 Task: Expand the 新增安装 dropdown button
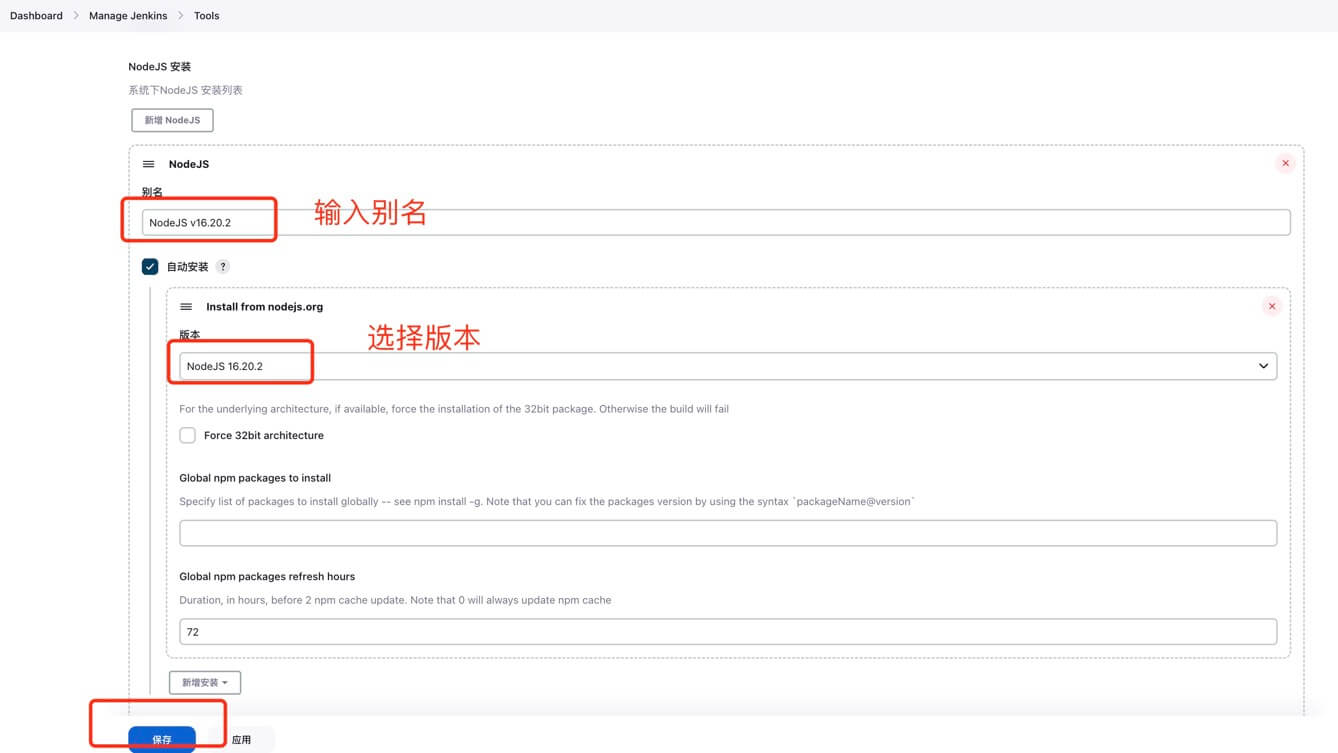pos(205,682)
